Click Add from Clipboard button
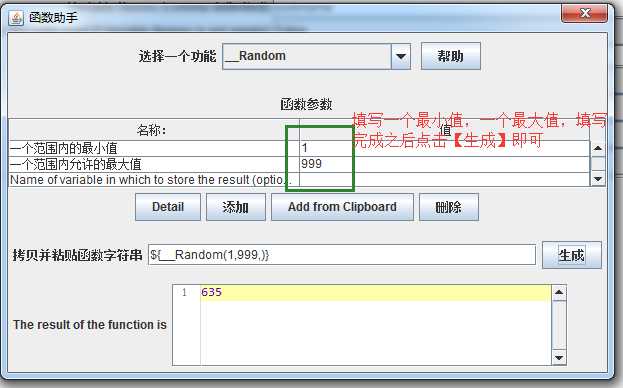Image resolution: width=623 pixels, height=388 pixels. [342, 207]
